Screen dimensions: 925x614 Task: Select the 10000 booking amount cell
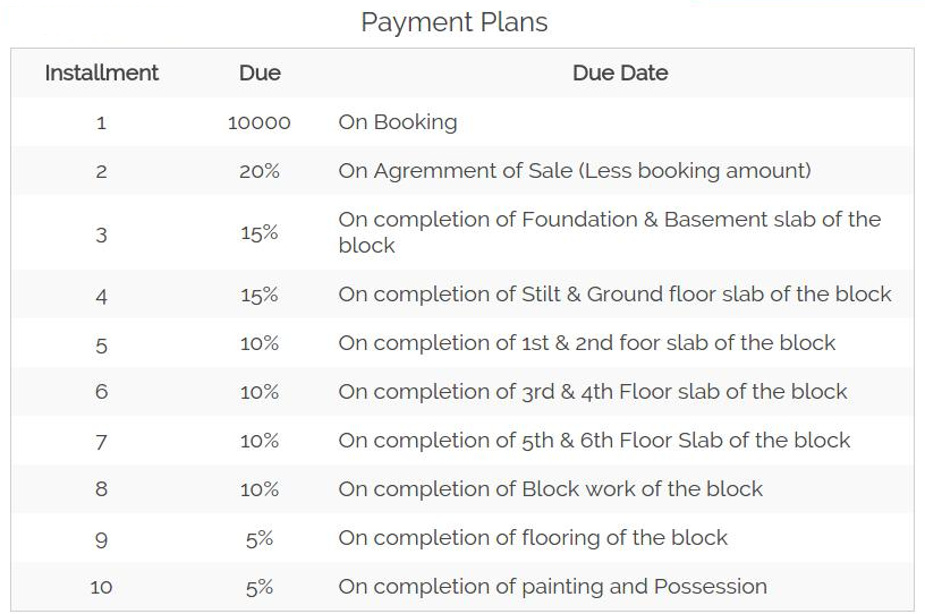[x=259, y=123]
